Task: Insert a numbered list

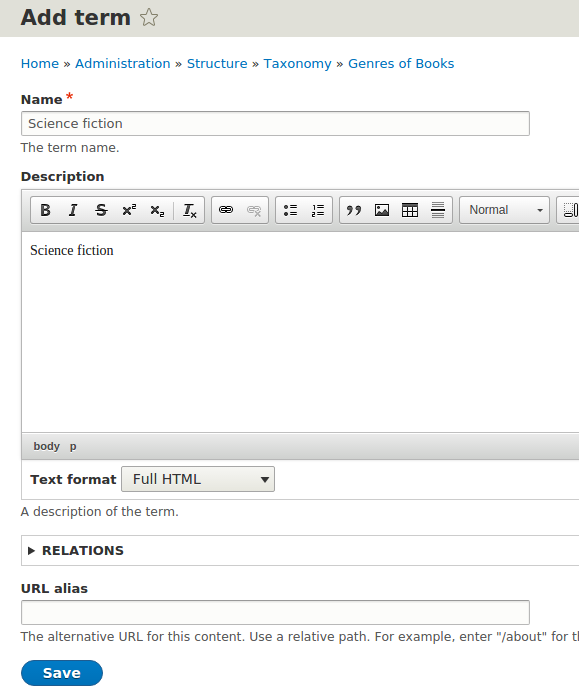Action: pyautogui.click(x=318, y=210)
